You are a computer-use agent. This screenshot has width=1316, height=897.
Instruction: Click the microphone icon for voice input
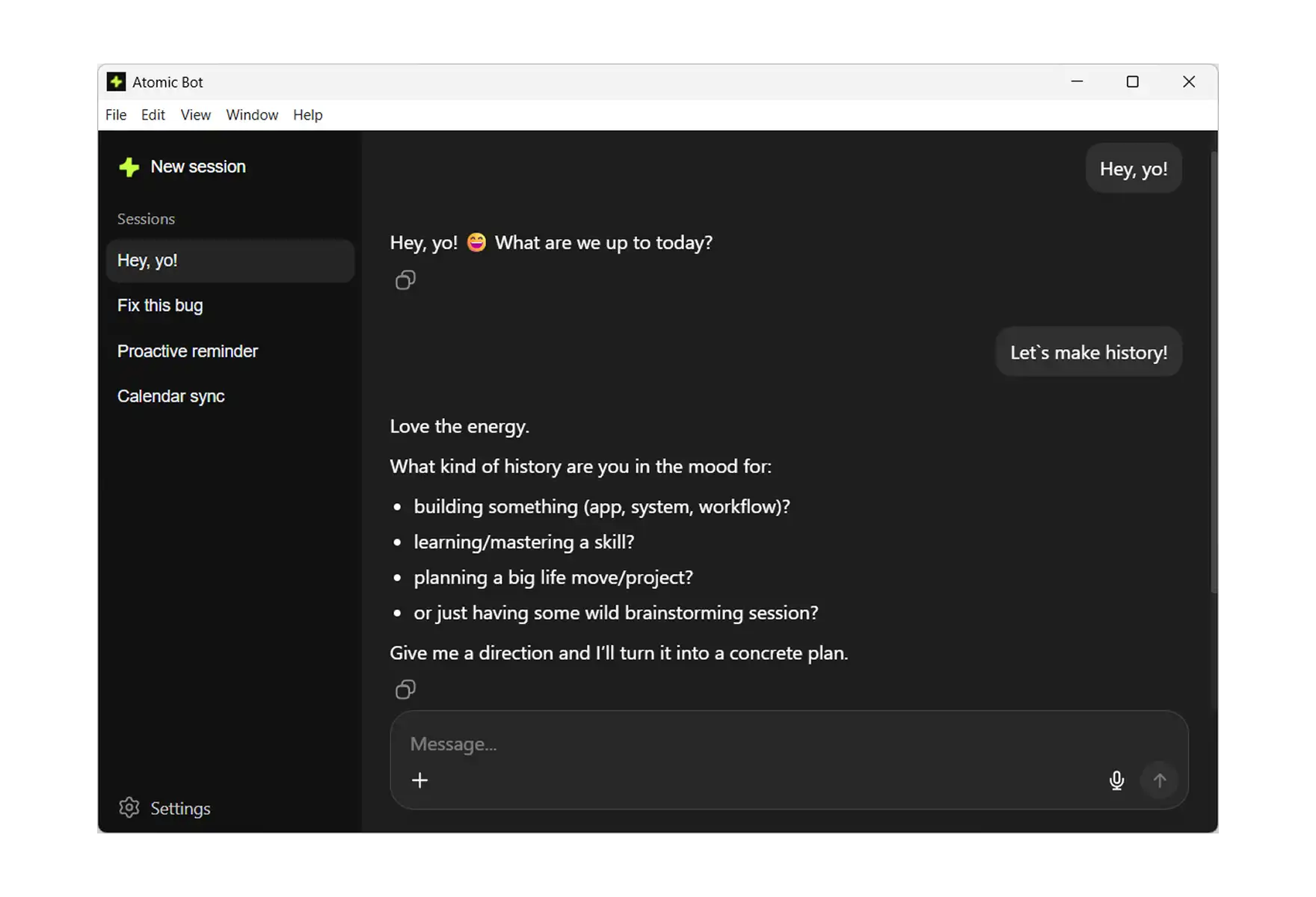click(1116, 780)
